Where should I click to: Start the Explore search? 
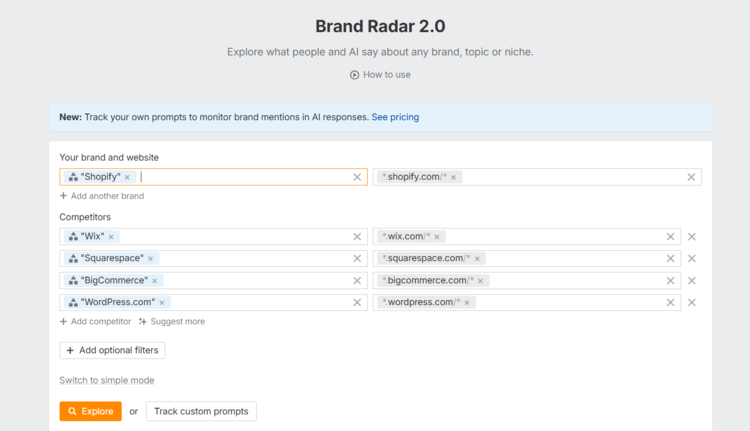click(x=90, y=411)
